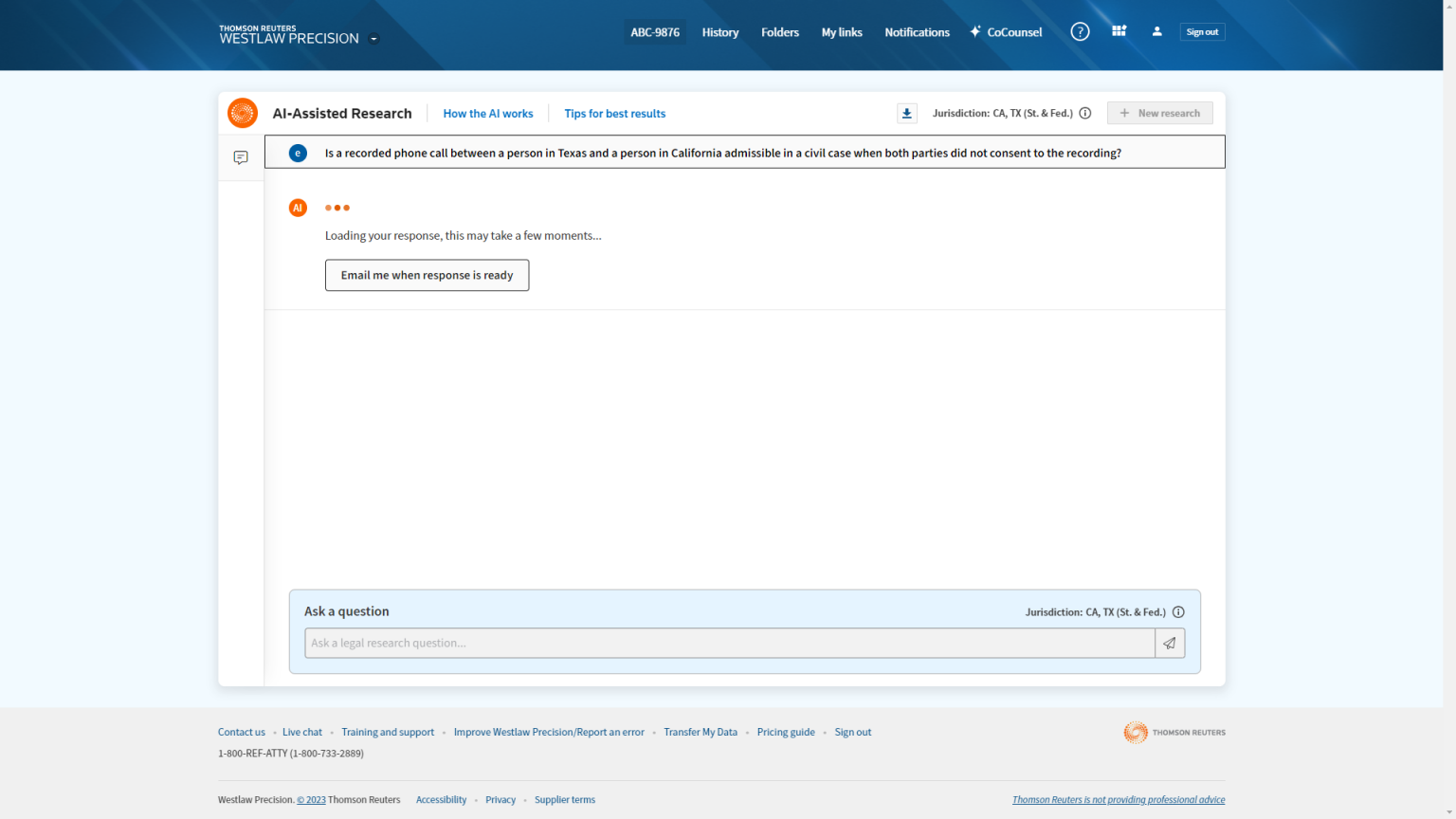Switch to the History tab
The image size is (1456, 819).
point(720,31)
